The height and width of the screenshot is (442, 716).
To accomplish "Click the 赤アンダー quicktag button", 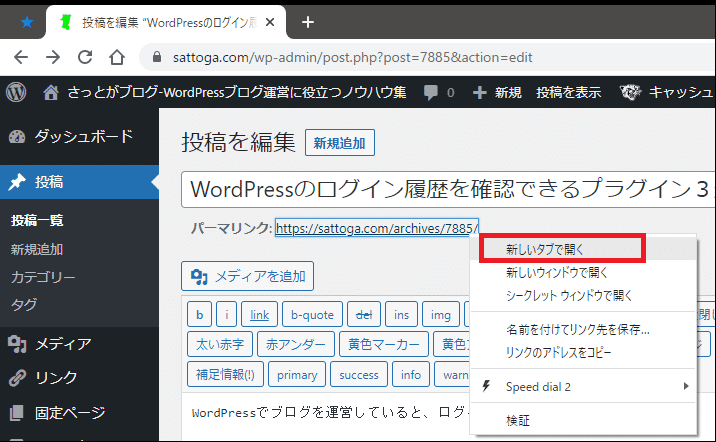I will 296,344.
